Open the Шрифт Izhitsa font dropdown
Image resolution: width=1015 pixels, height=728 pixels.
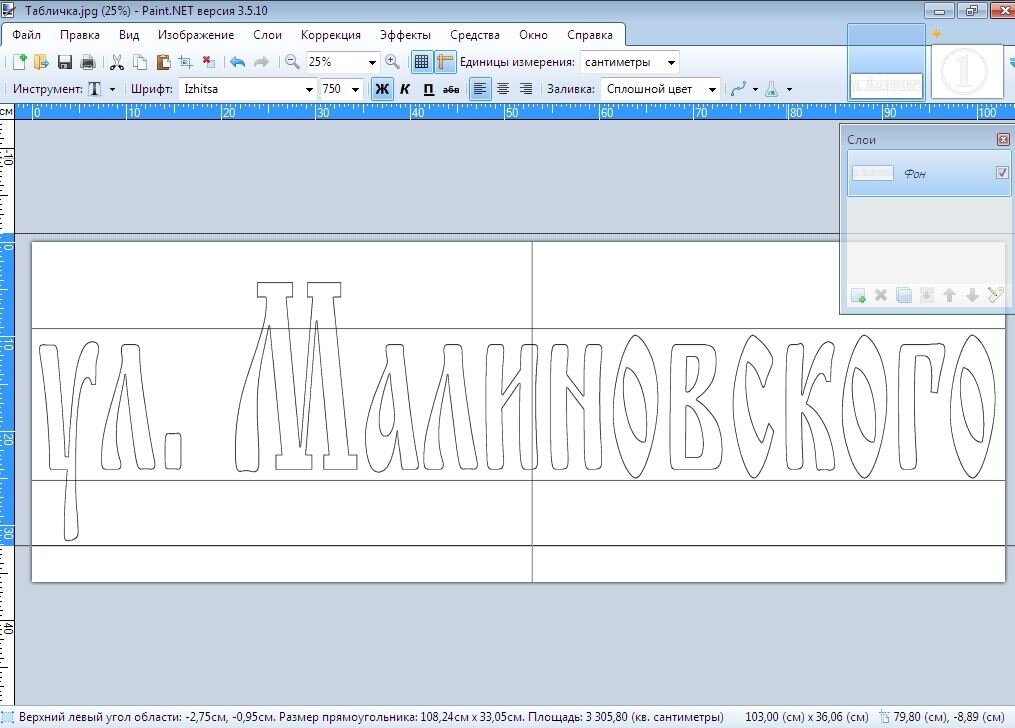(309, 89)
